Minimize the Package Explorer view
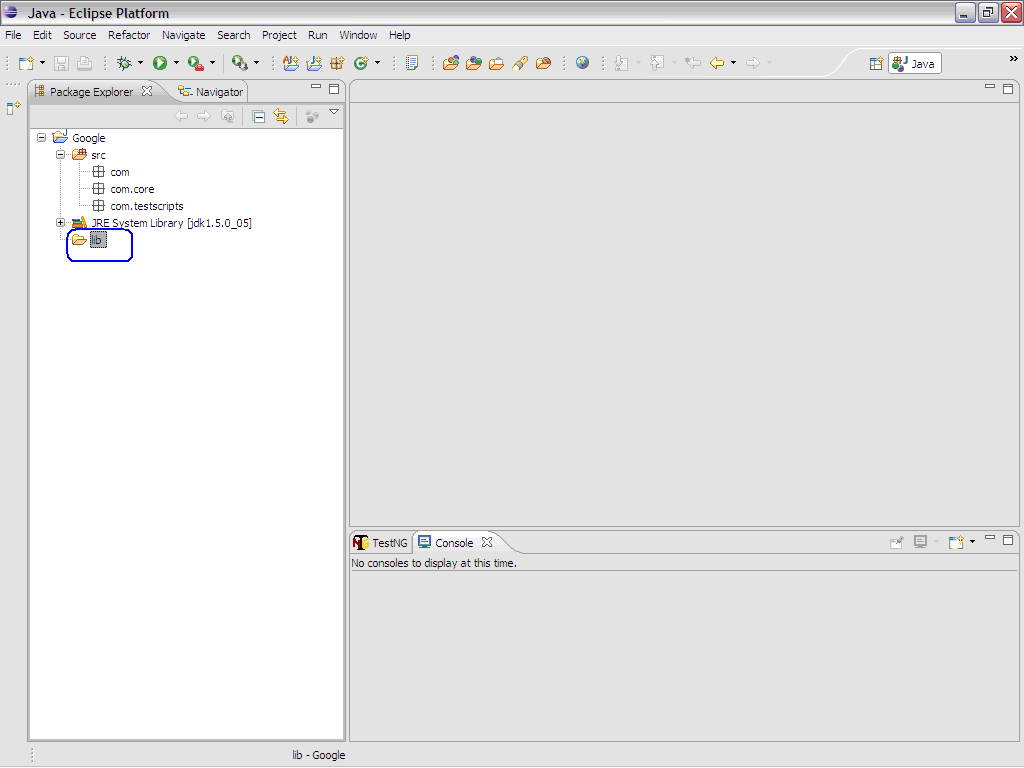This screenshot has height=768, width=1024. coord(316,87)
